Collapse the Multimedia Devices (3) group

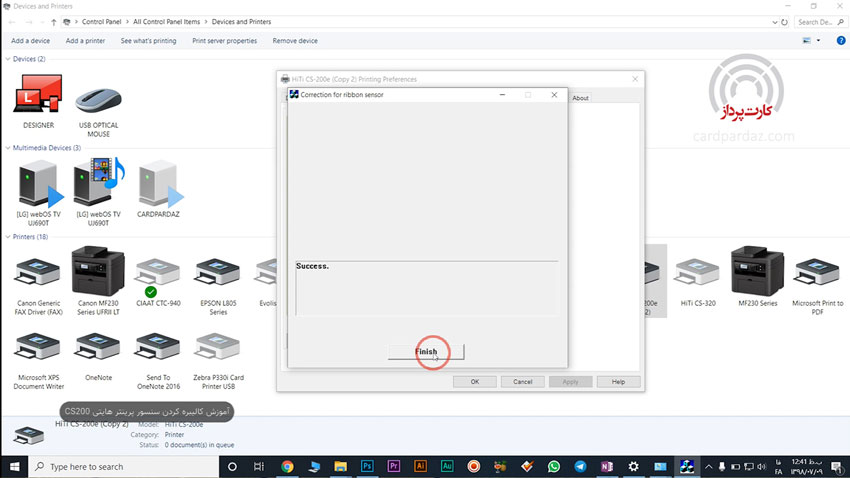(x=8, y=147)
